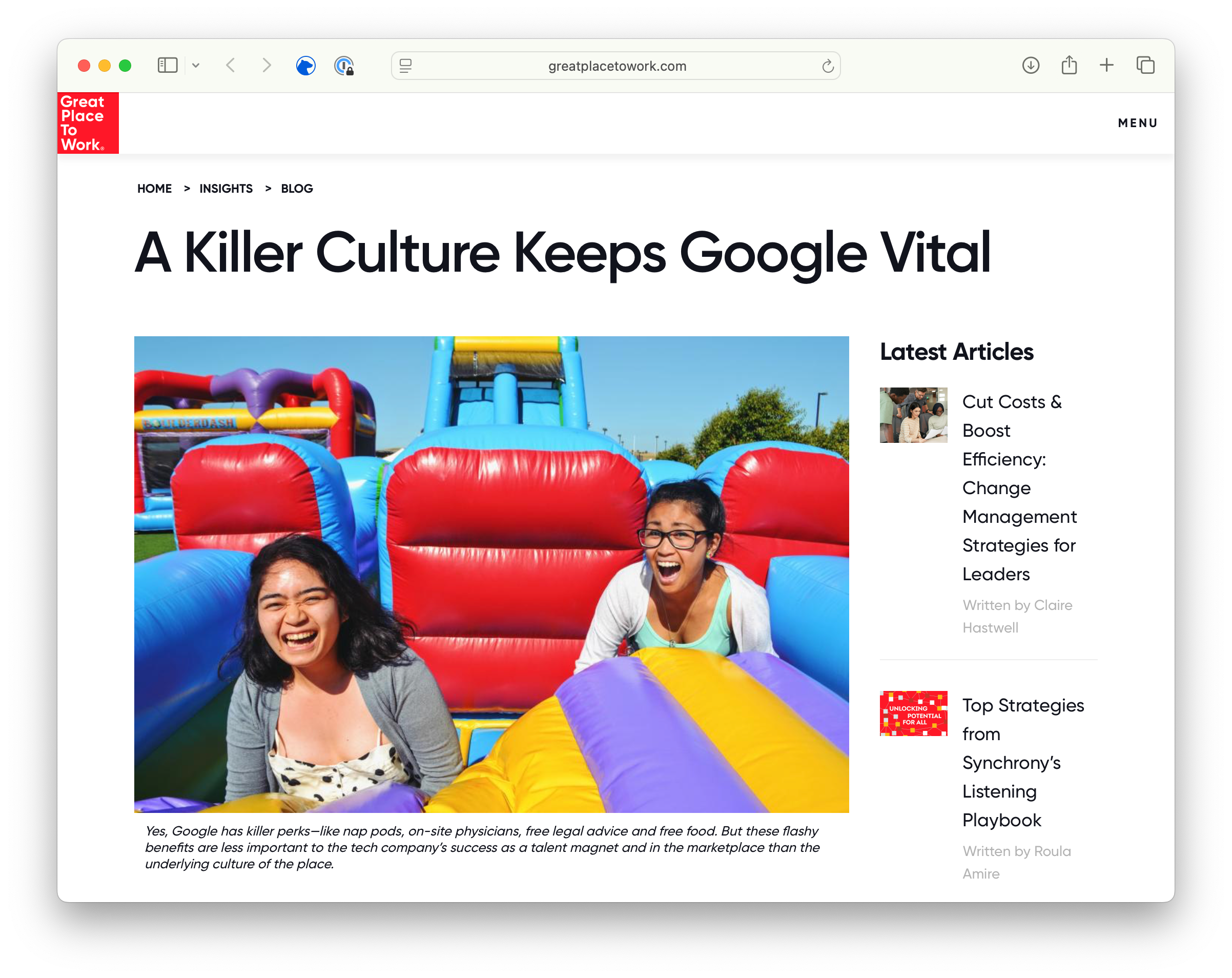Open a new tab
Image resolution: width=1232 pixels, height=978 pixels.
click(1106, 65)
